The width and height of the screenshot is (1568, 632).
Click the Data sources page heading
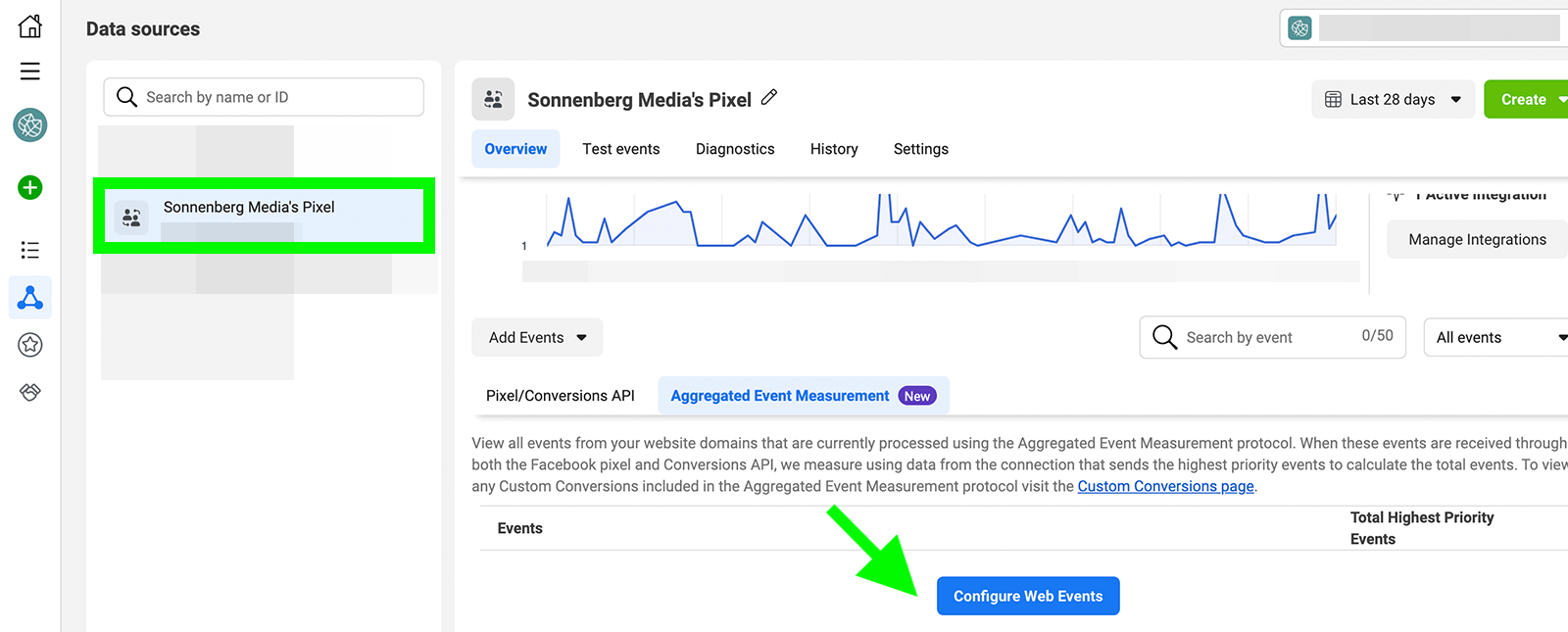click(143, 29)
